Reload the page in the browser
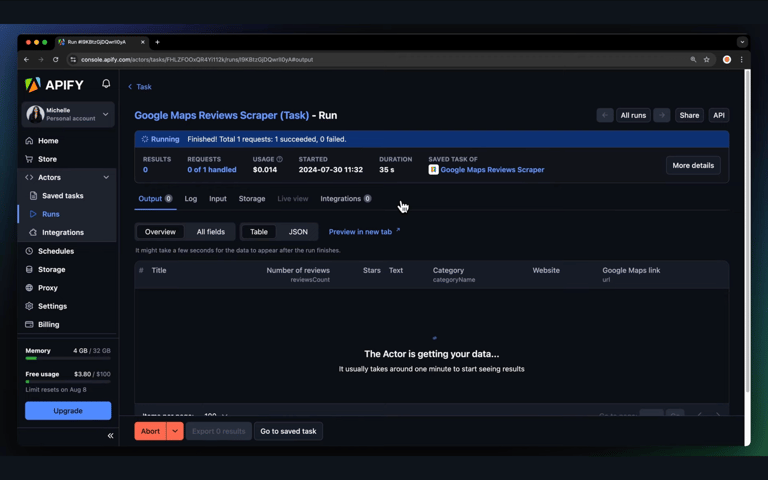This screenshot has width=768, height=480. coord(55,60)
